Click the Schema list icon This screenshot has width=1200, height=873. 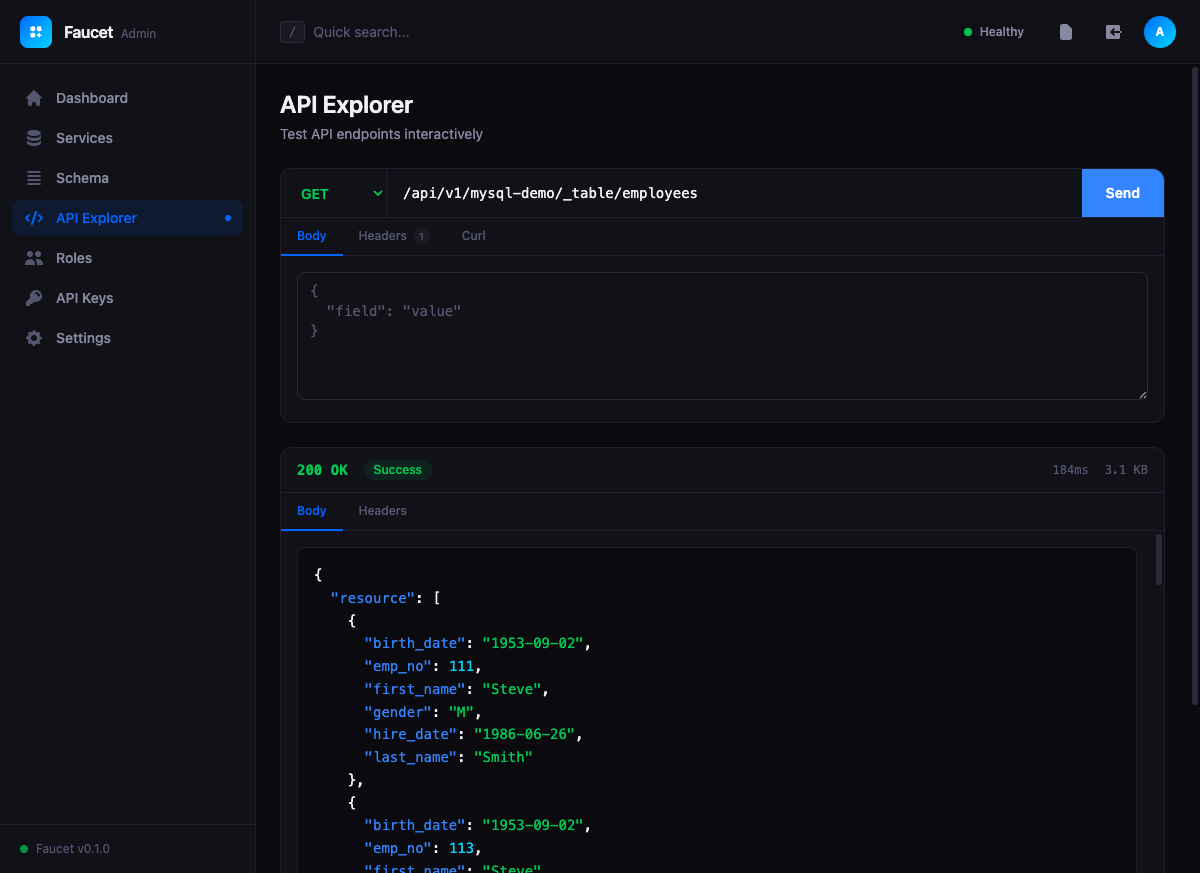[x=34, y=178]
